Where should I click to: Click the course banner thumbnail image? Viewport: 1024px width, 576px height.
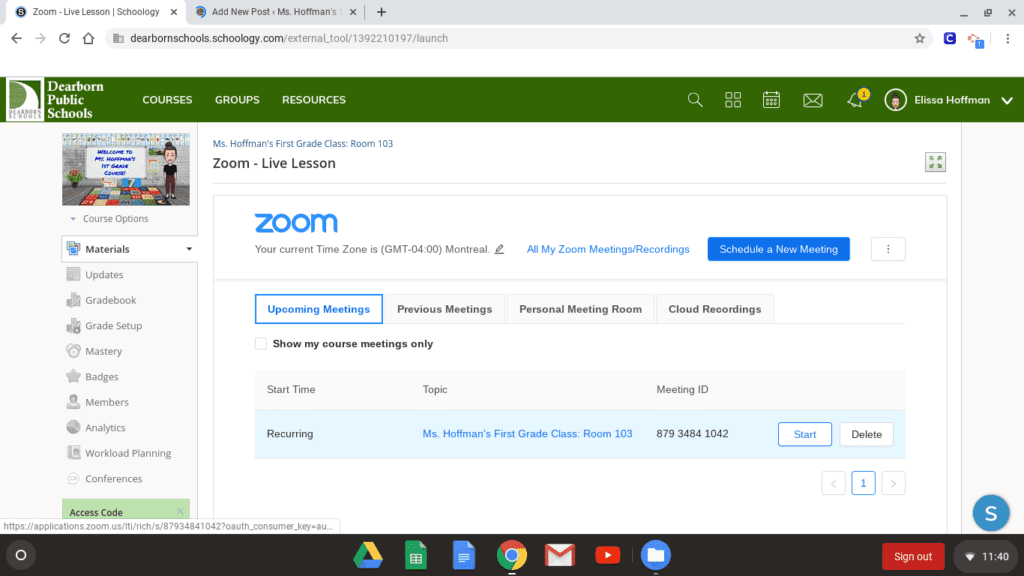click(x=126, y=169)
